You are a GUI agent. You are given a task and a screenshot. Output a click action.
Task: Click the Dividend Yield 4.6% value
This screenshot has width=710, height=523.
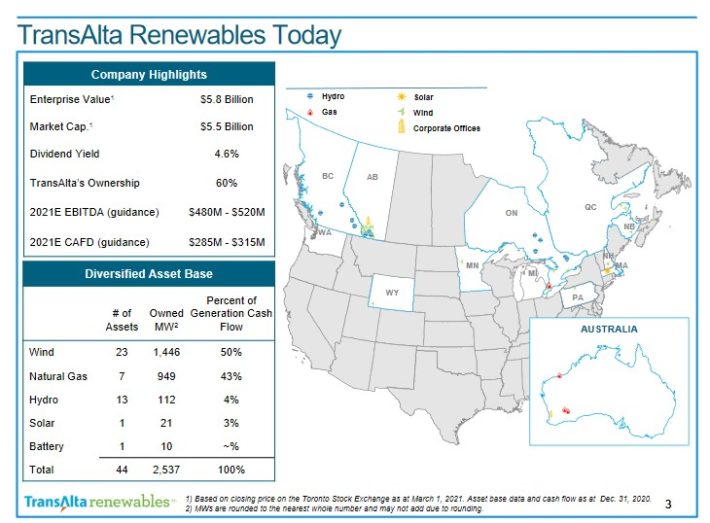click(227, 155)
